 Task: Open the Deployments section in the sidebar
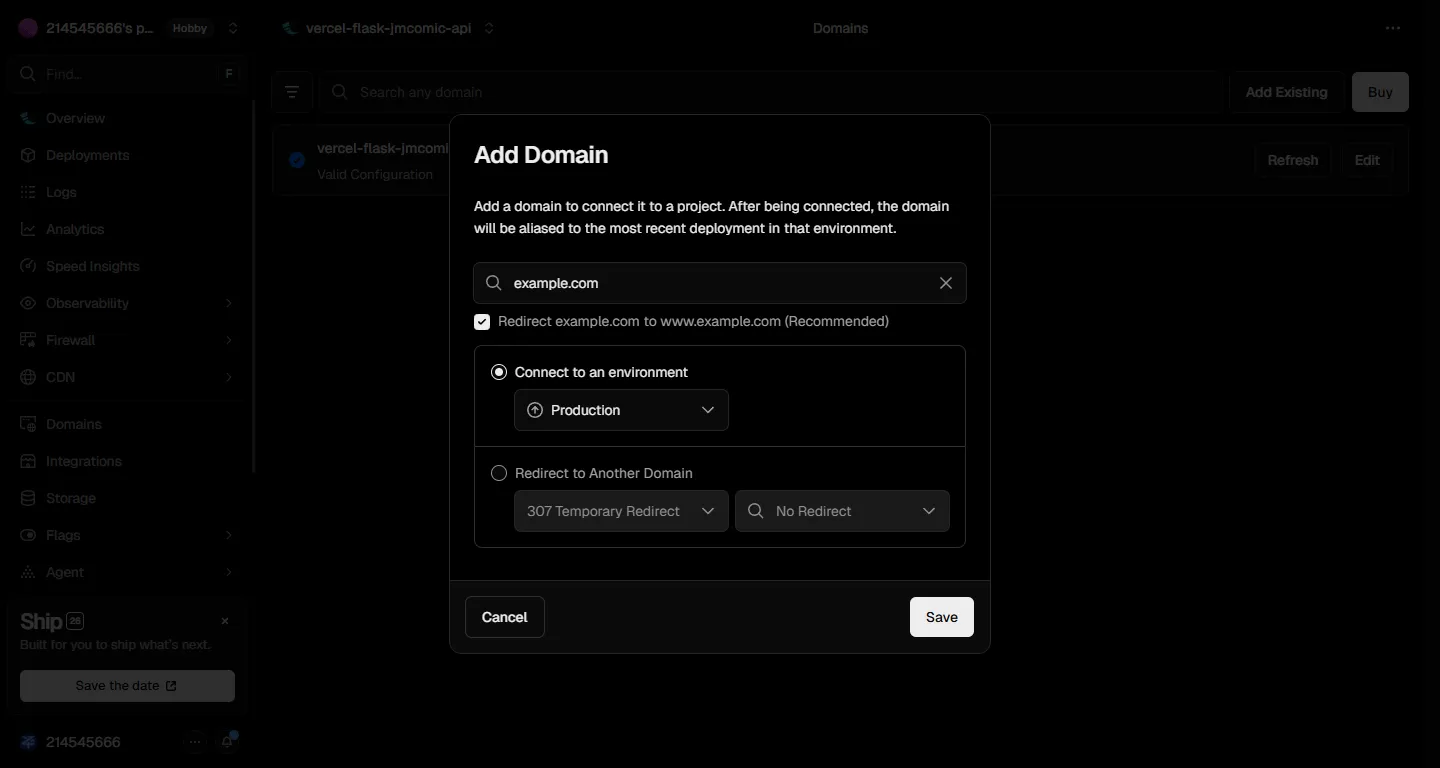coord(87,155)
